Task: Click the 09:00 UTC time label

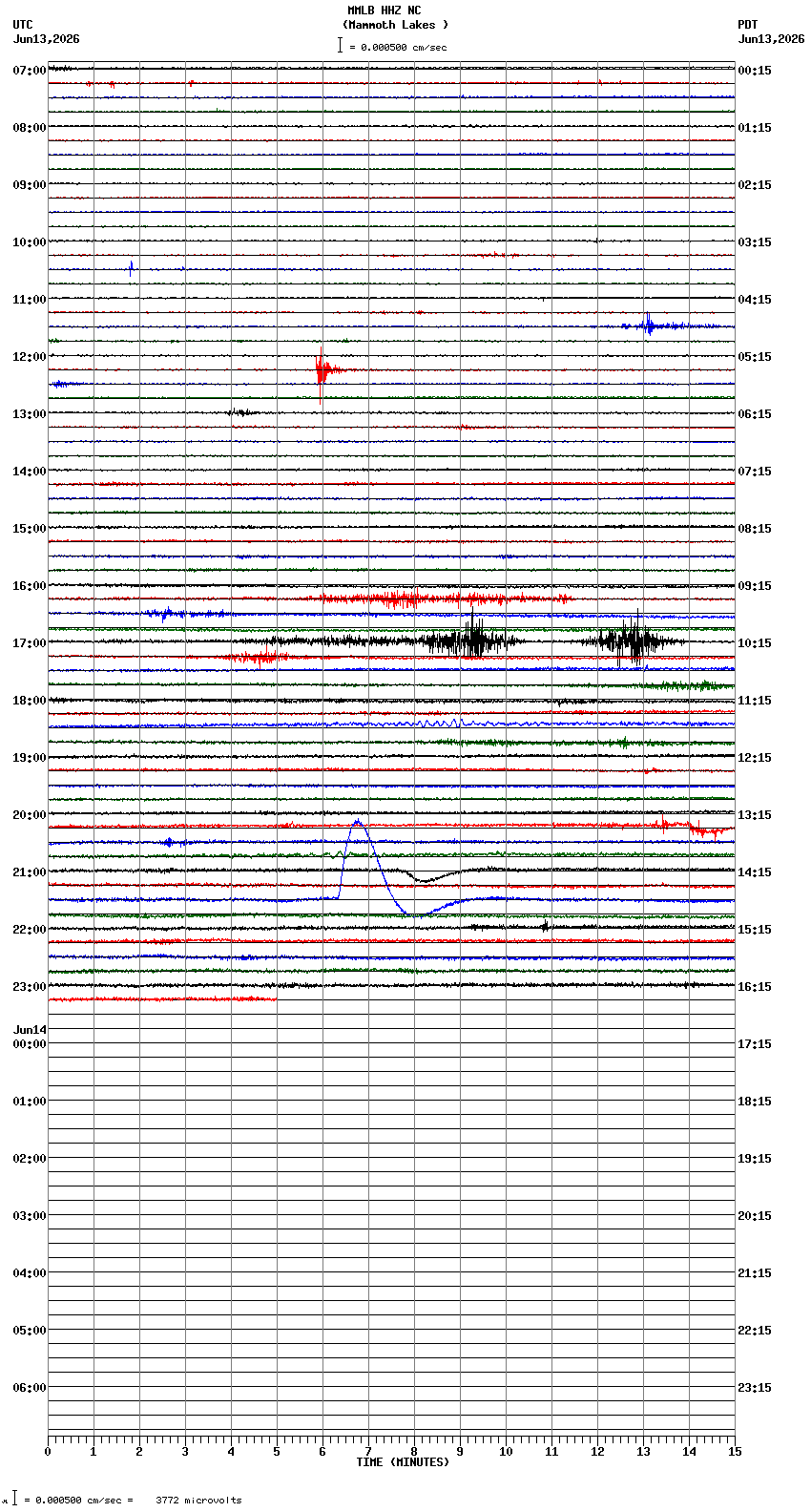Action: [30, 185]
